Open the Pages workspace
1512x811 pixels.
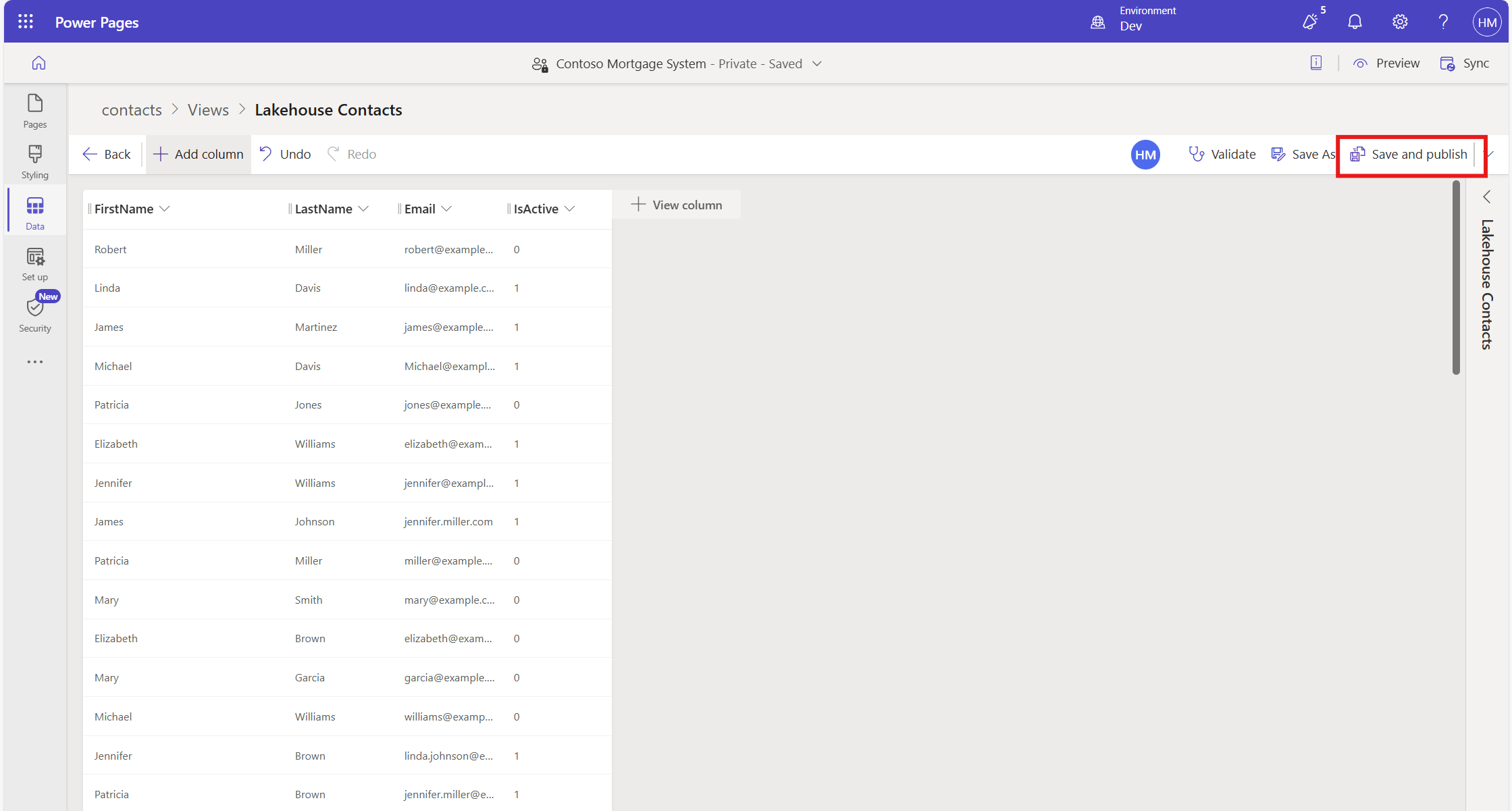(x=35, y=111)
